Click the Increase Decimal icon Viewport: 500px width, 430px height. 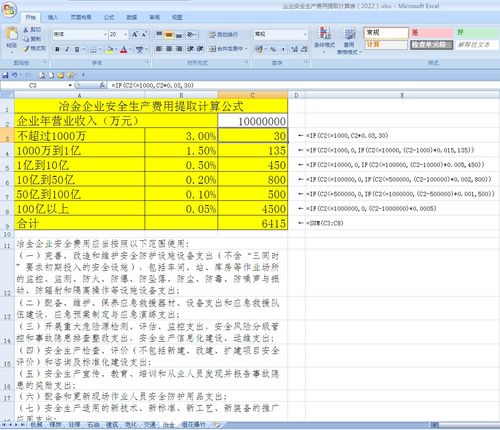tap(294, 49)
